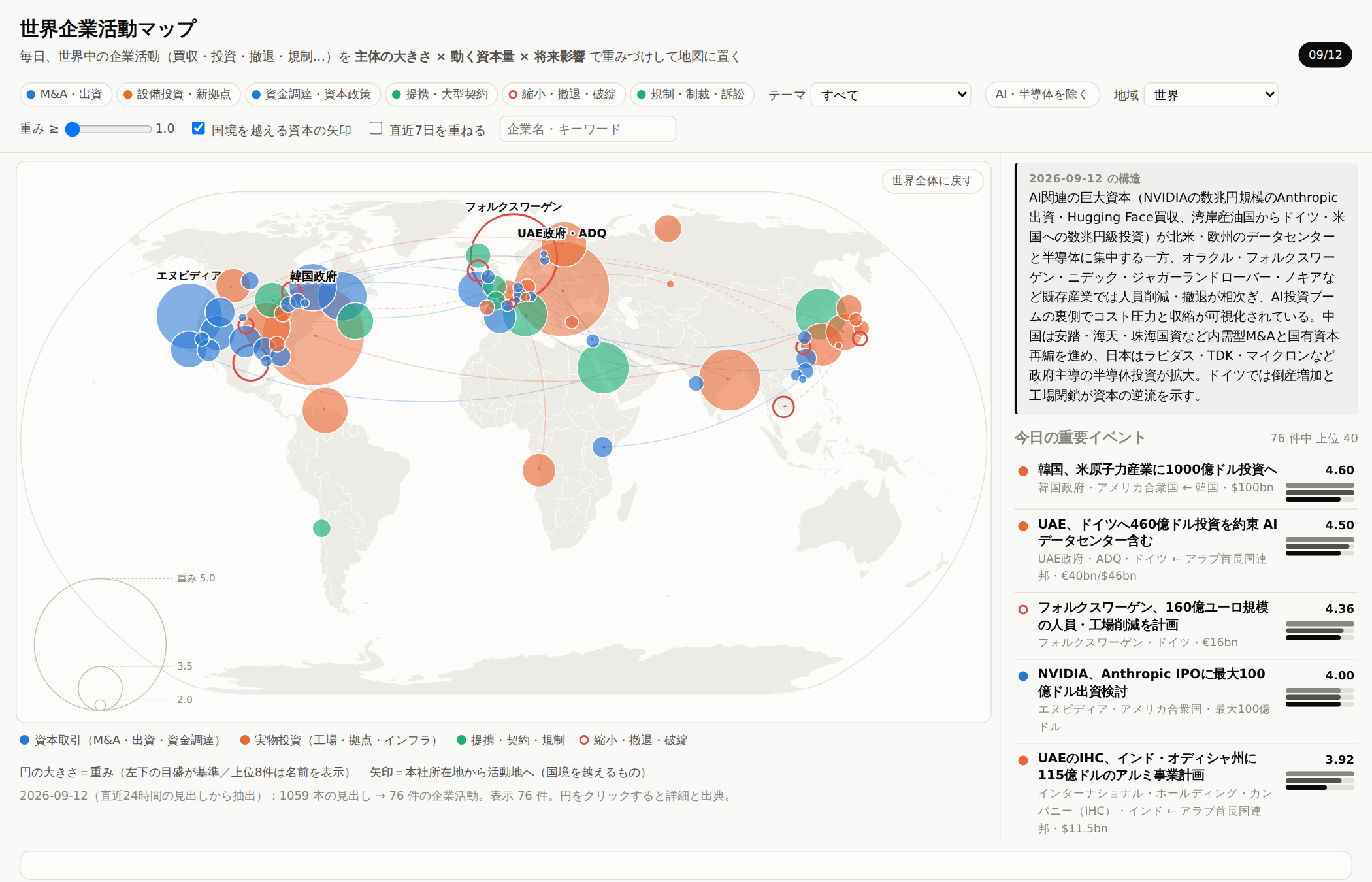
Task: Click the red outlined circle near Vietnam
Action: (x=783, y=407)
